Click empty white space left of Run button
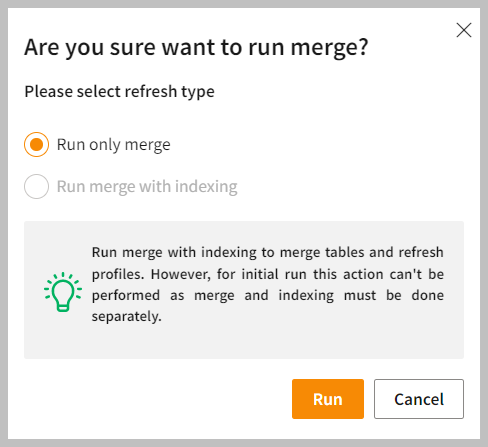The width and height of the screenshot is (488, 447). (x=157, y=399)
